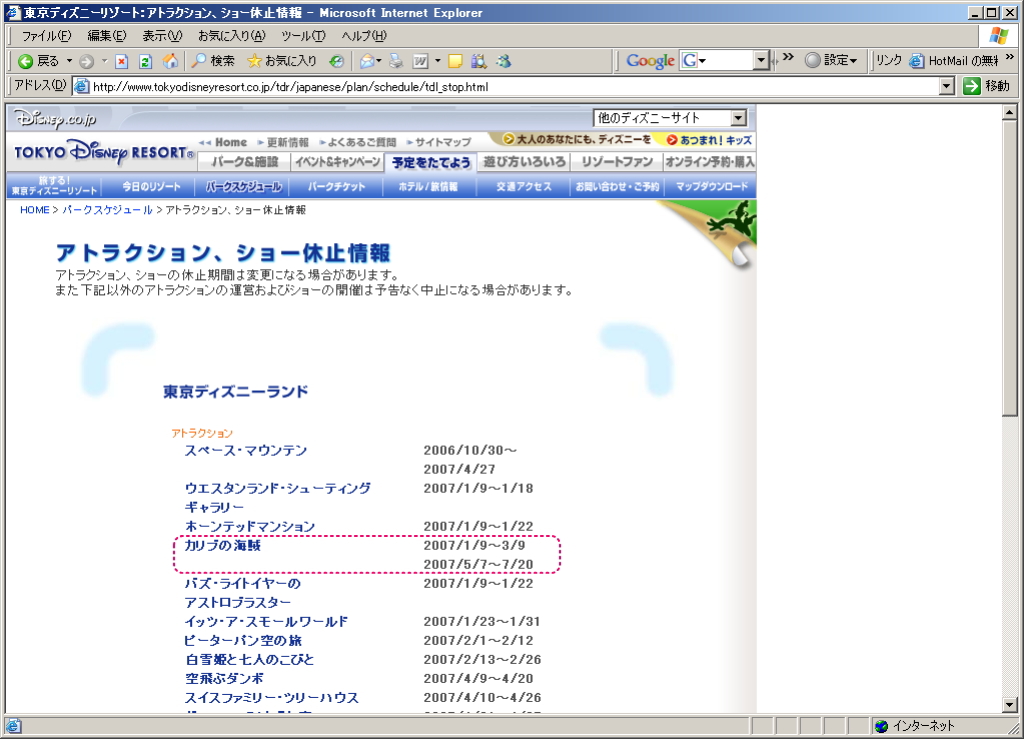This screenshot has width=1024, height=739.
Task: Click the Tokyo Disney Resort logo
Action: 104,153
